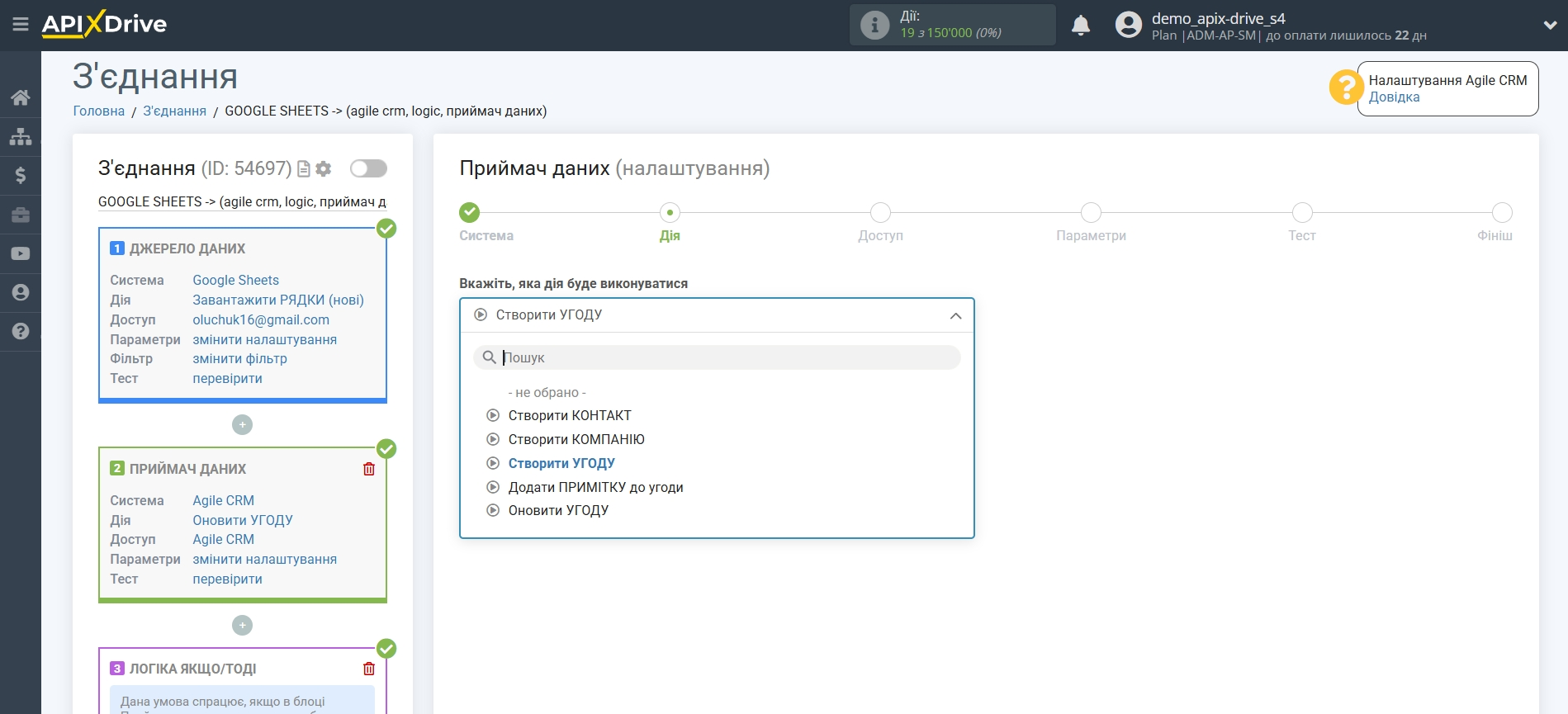Click змінити фільтр link
Viewport: 1568px width, 714px height.
(239, 359)
